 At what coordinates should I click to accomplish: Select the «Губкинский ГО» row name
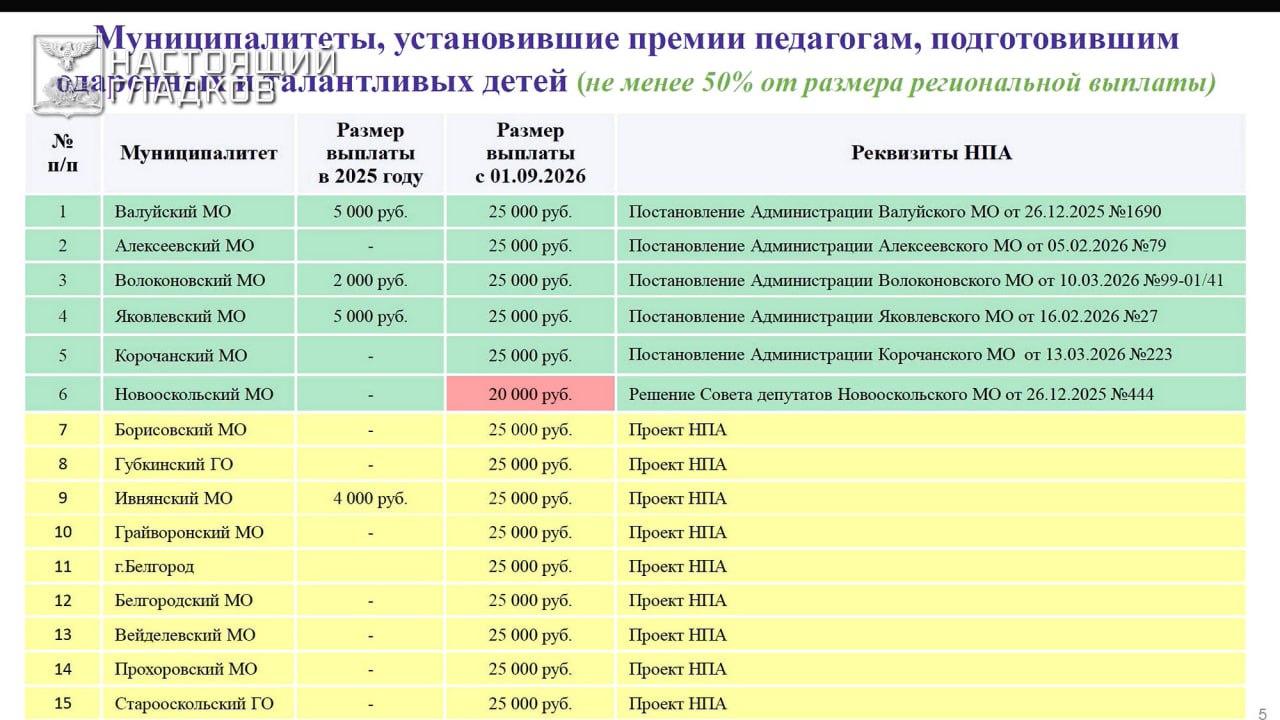point(174,464)
